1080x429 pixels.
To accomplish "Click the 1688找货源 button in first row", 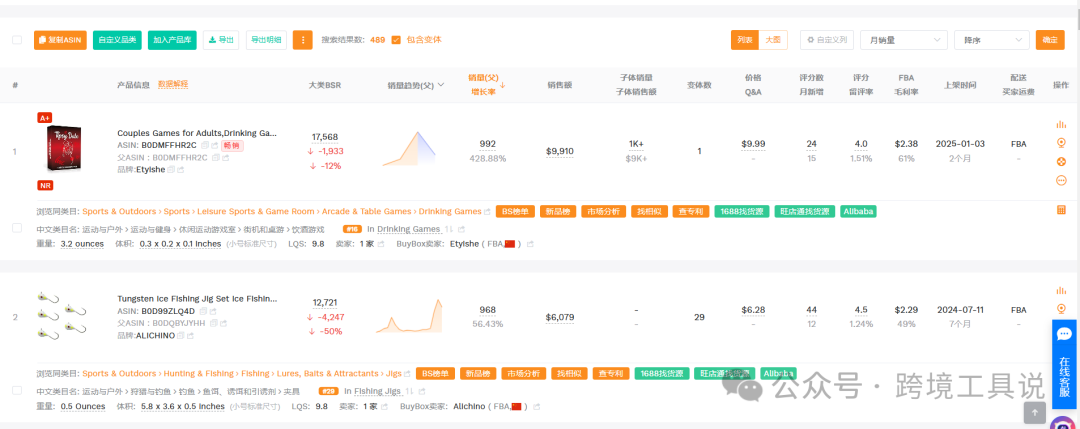I will (x=743, y=211).
